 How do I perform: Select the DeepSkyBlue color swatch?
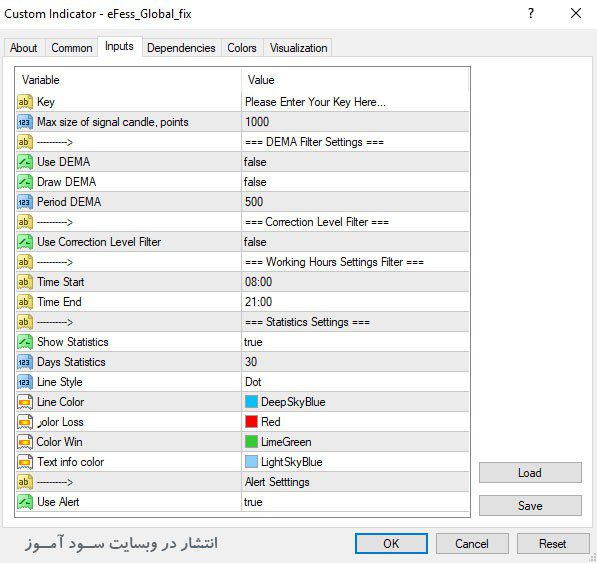251,402
